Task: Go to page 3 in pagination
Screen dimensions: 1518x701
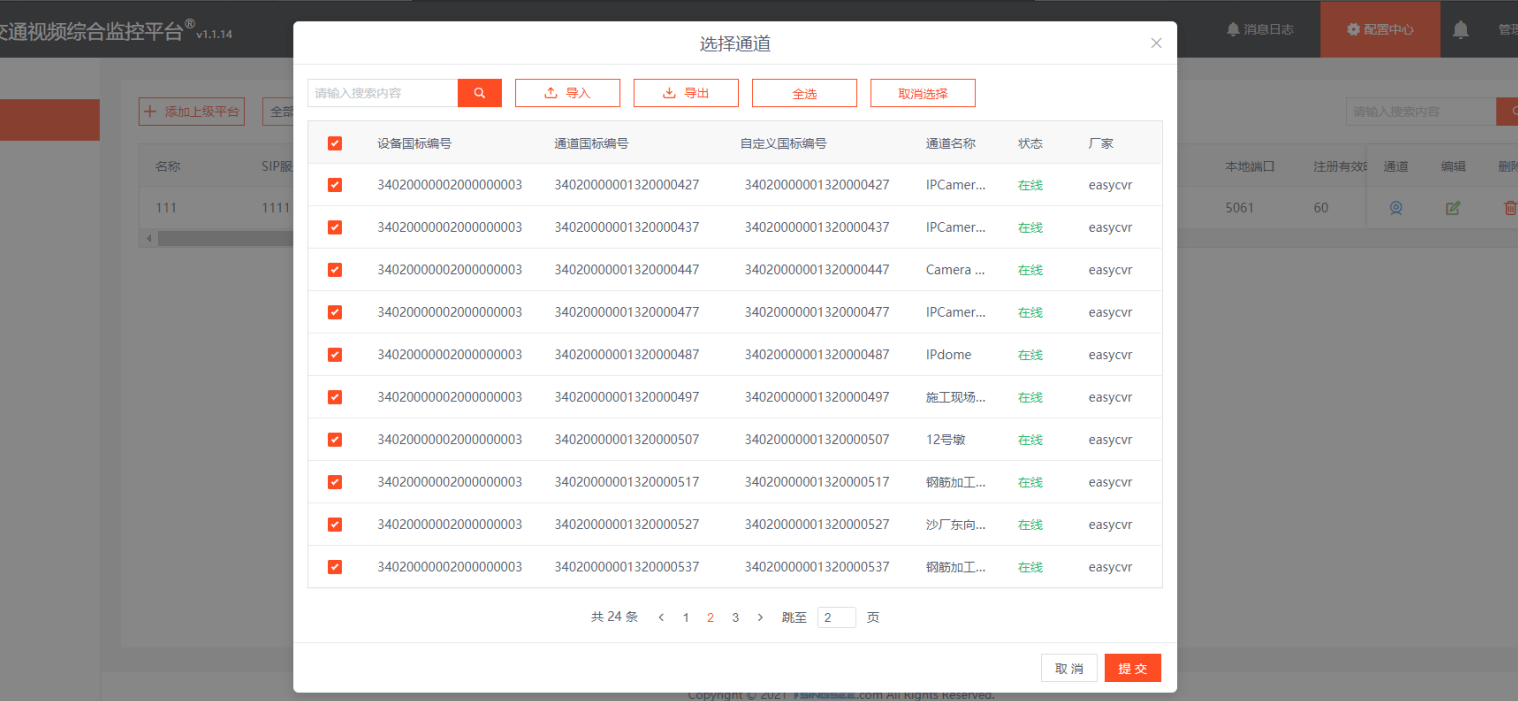Action: (735, 618)
